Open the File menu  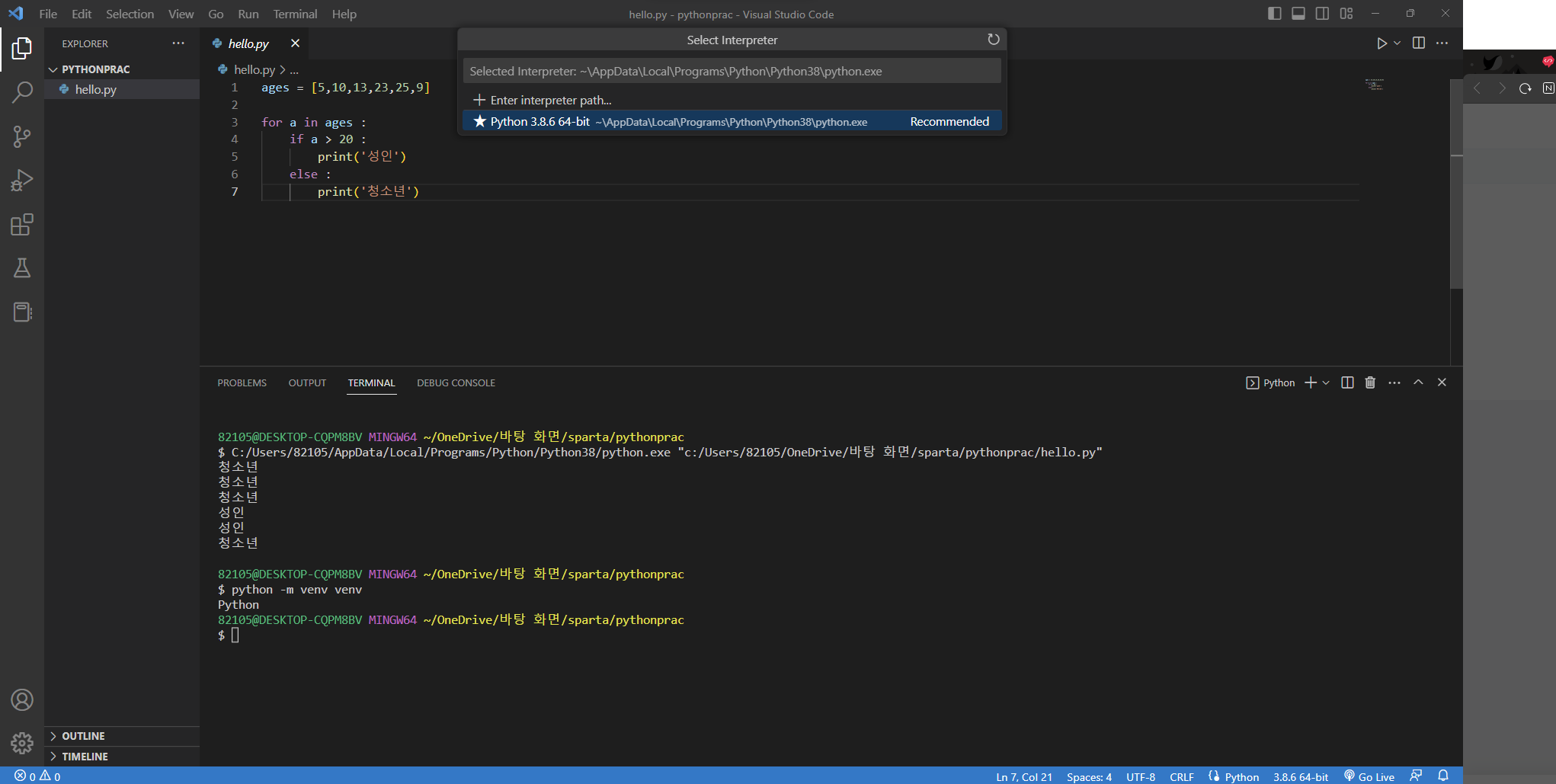(48, 14)
